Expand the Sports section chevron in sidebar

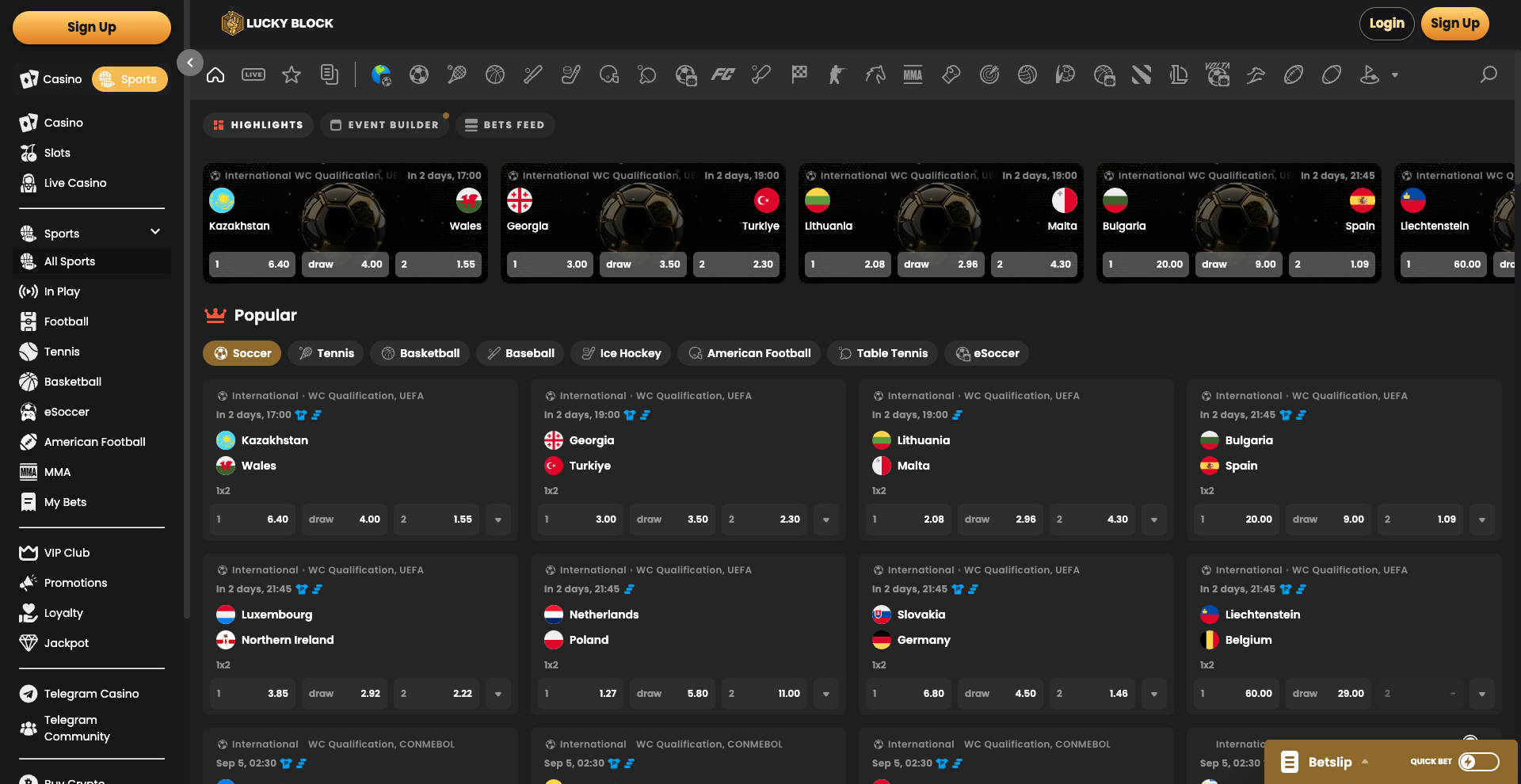(x=155, y=232)
